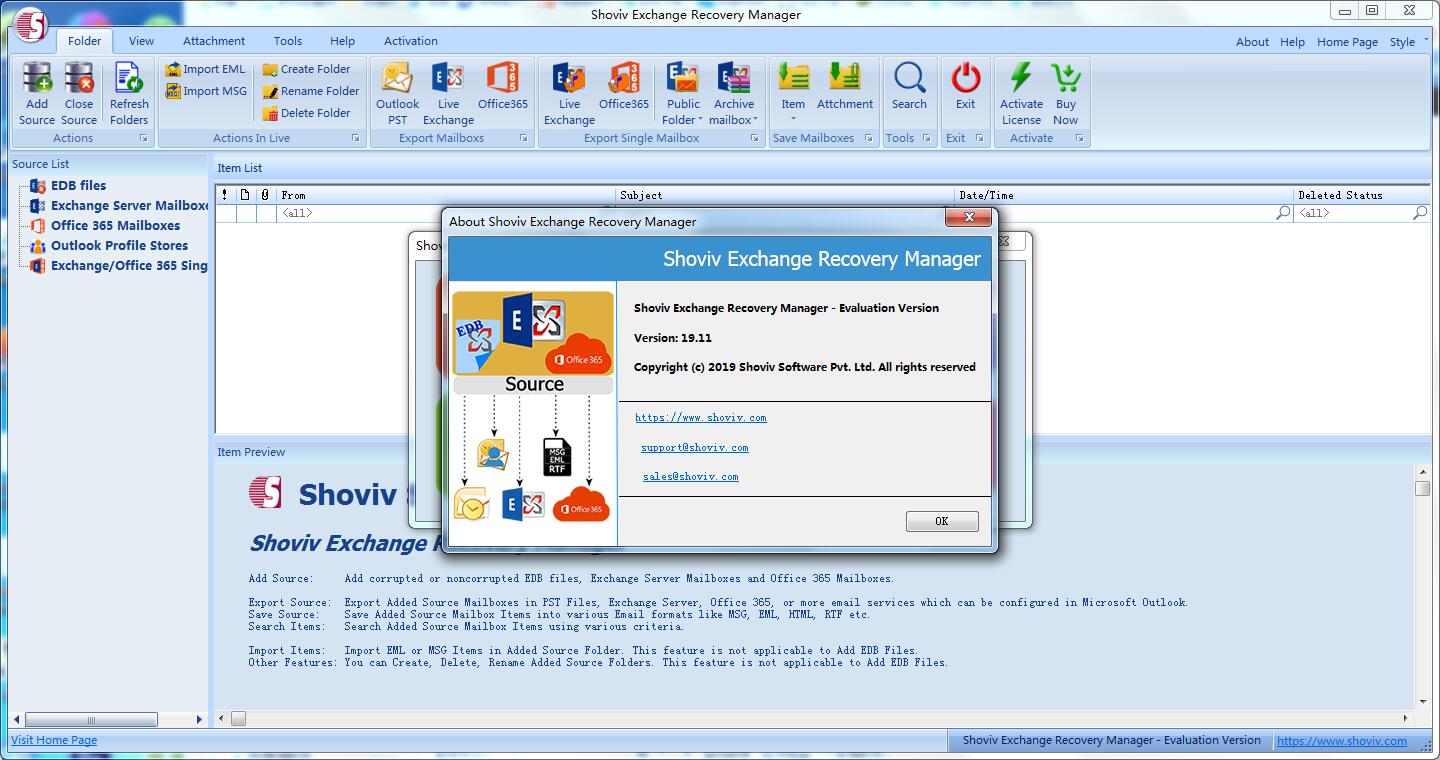Choose Import MSG in the ribbon
The height and width of the screenshot is (760, 1440).
(206, 91)
